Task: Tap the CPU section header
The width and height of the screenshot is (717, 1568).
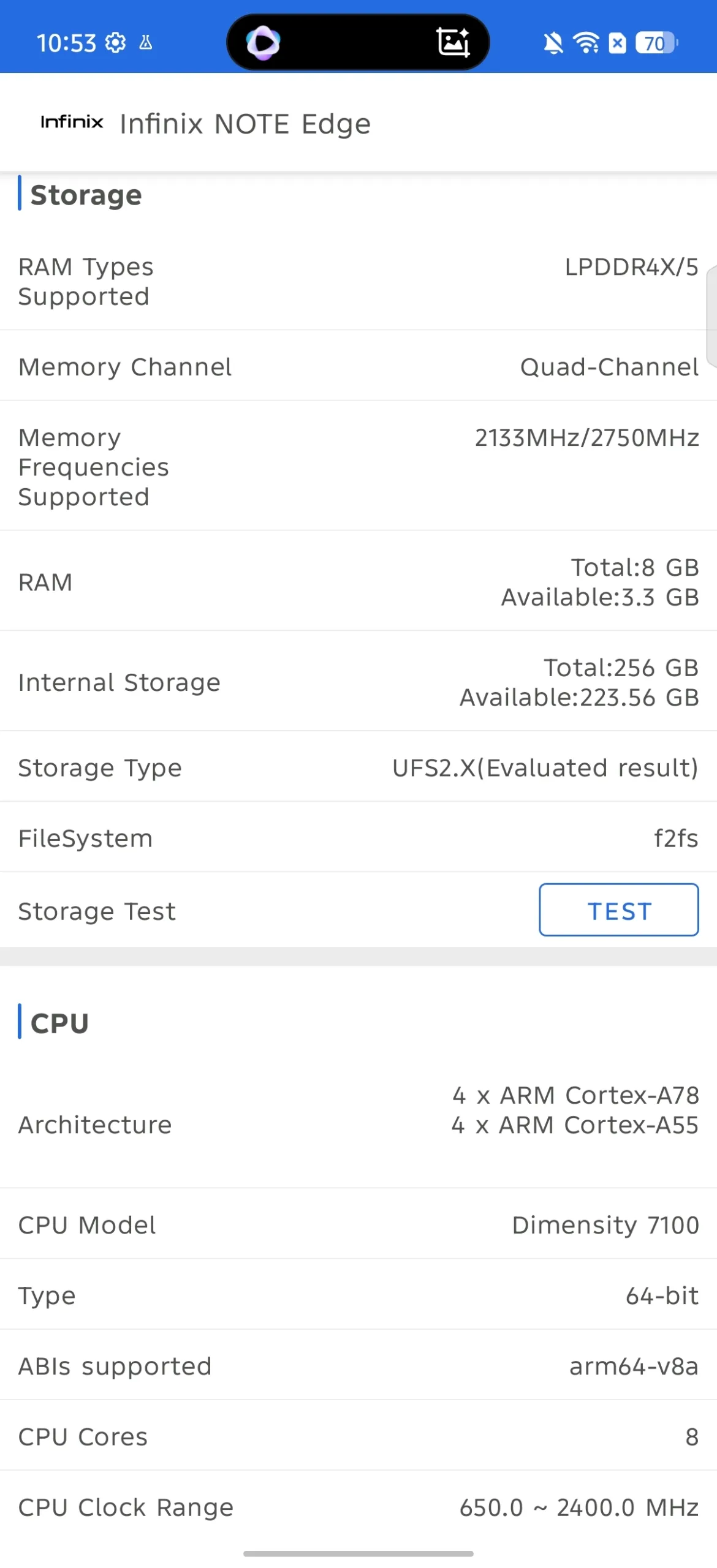Action: coord(59,1022)
